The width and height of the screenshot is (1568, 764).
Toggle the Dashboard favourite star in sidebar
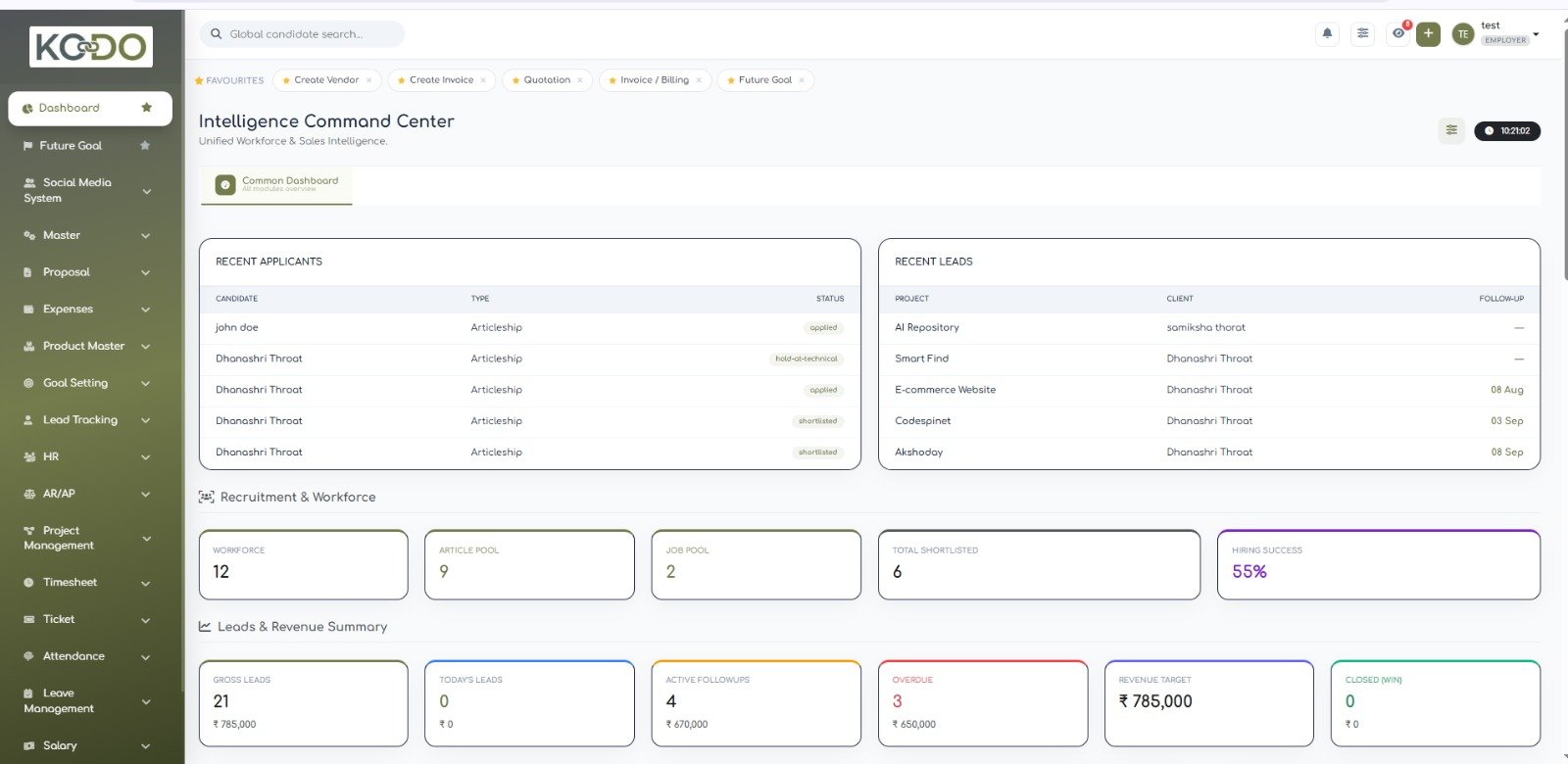point(146,108)
